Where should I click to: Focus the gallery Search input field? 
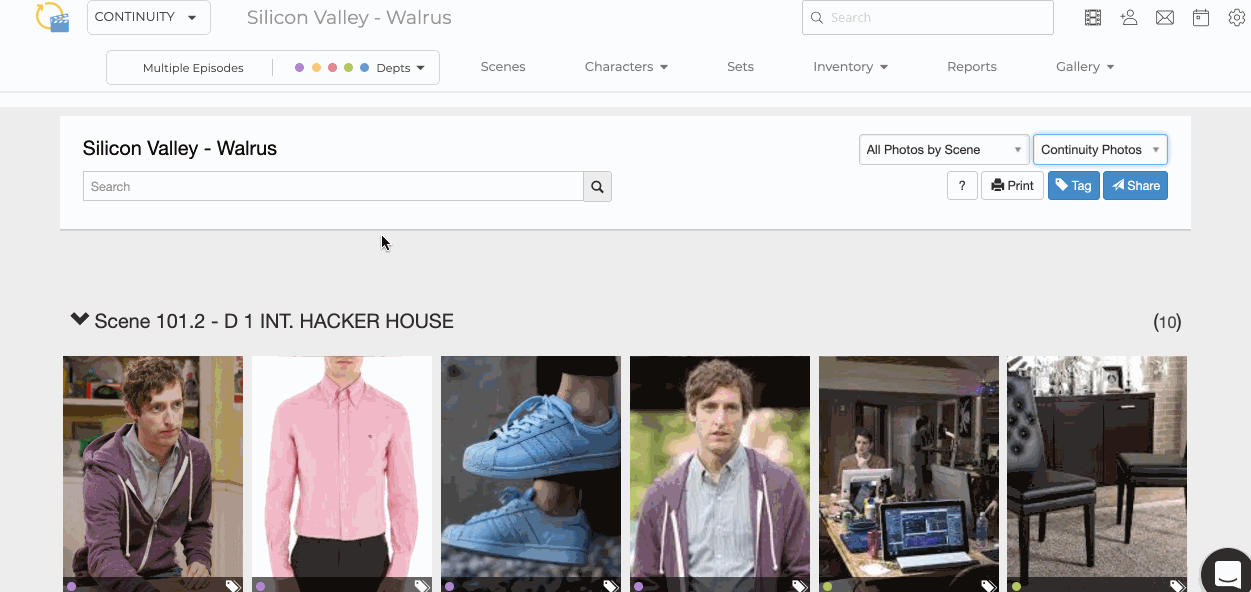[333, 186]
